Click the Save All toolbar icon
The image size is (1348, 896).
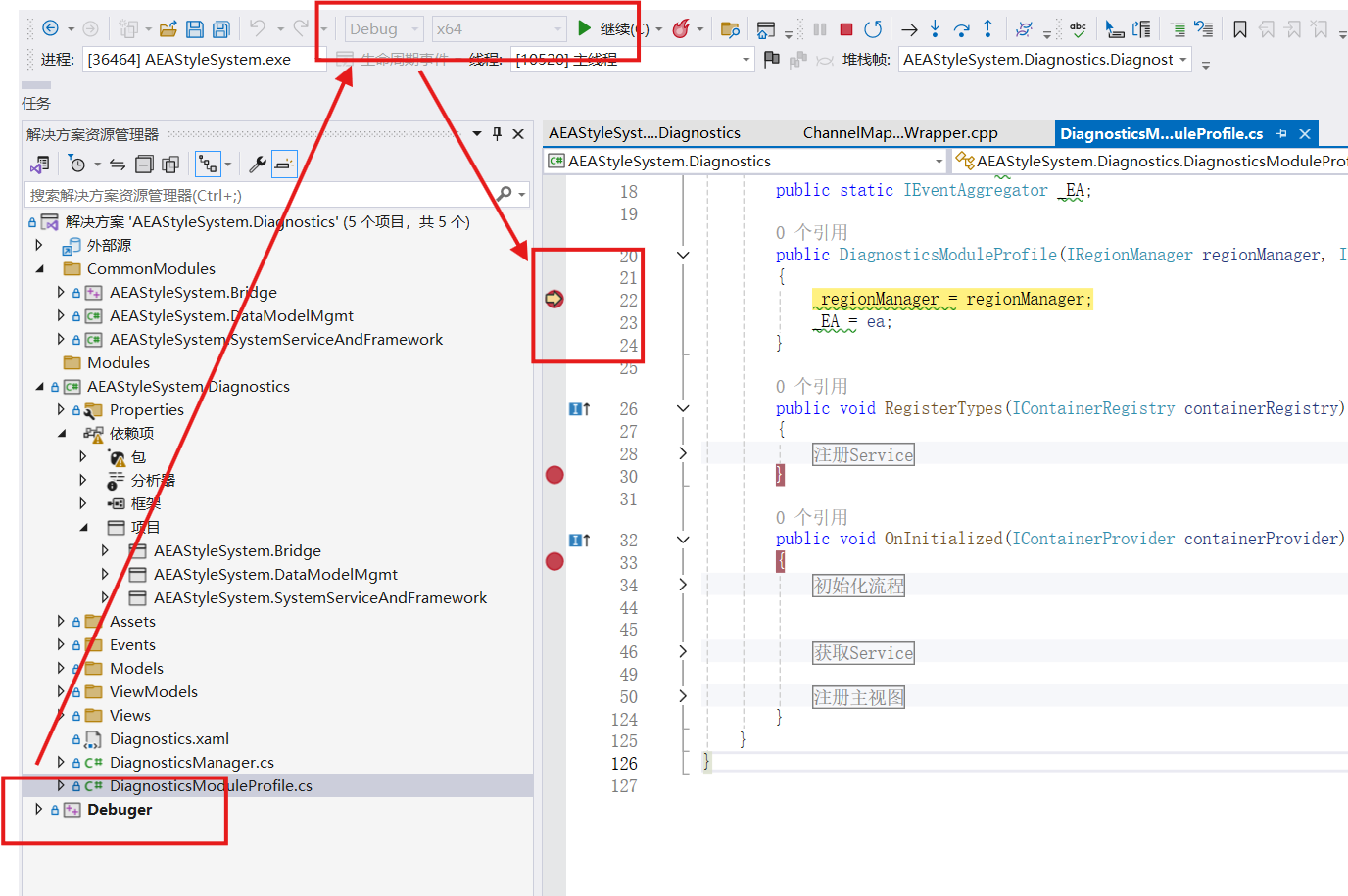tap(221, 29)
